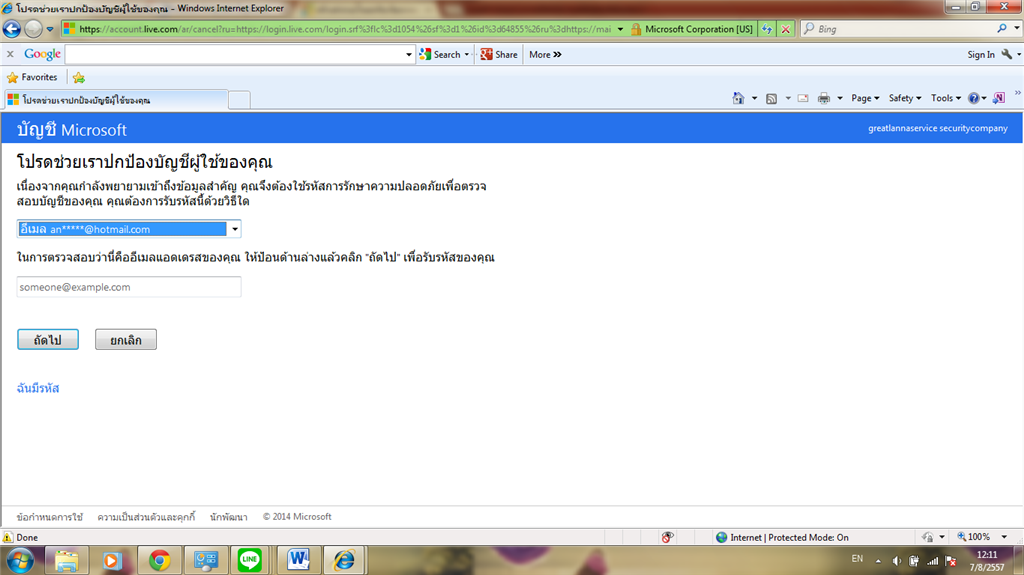Click the someone@example.com email field
1024x575 pixels.
pyautogui.click(x=129, y=287)
